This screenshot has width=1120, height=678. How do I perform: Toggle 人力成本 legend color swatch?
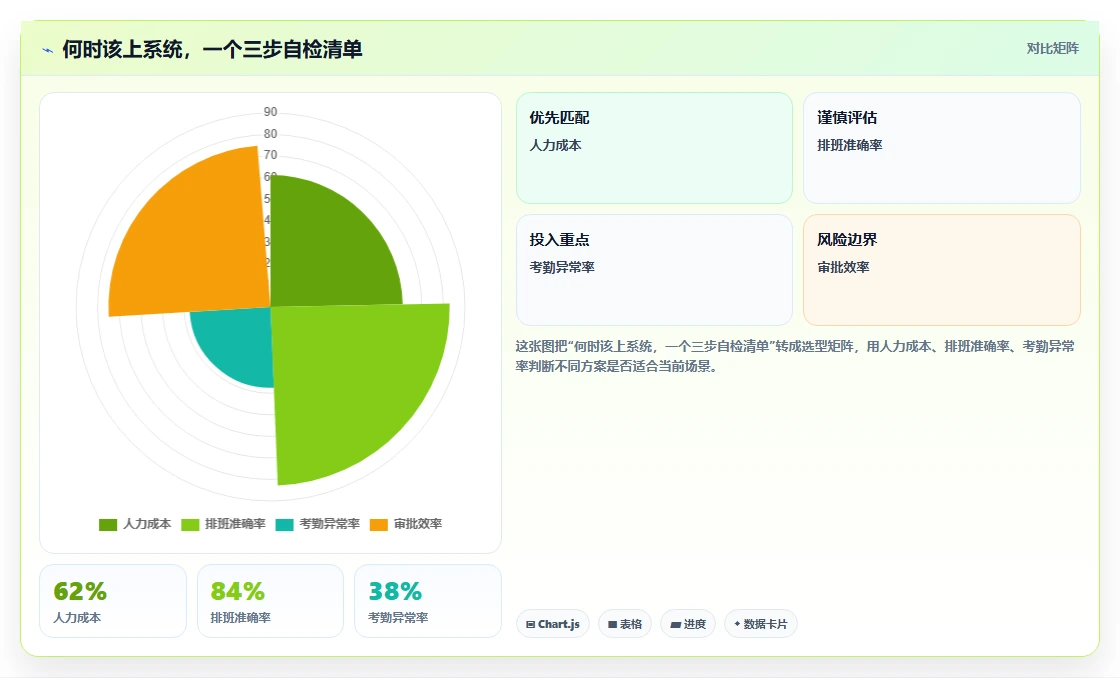click(108, 524)
